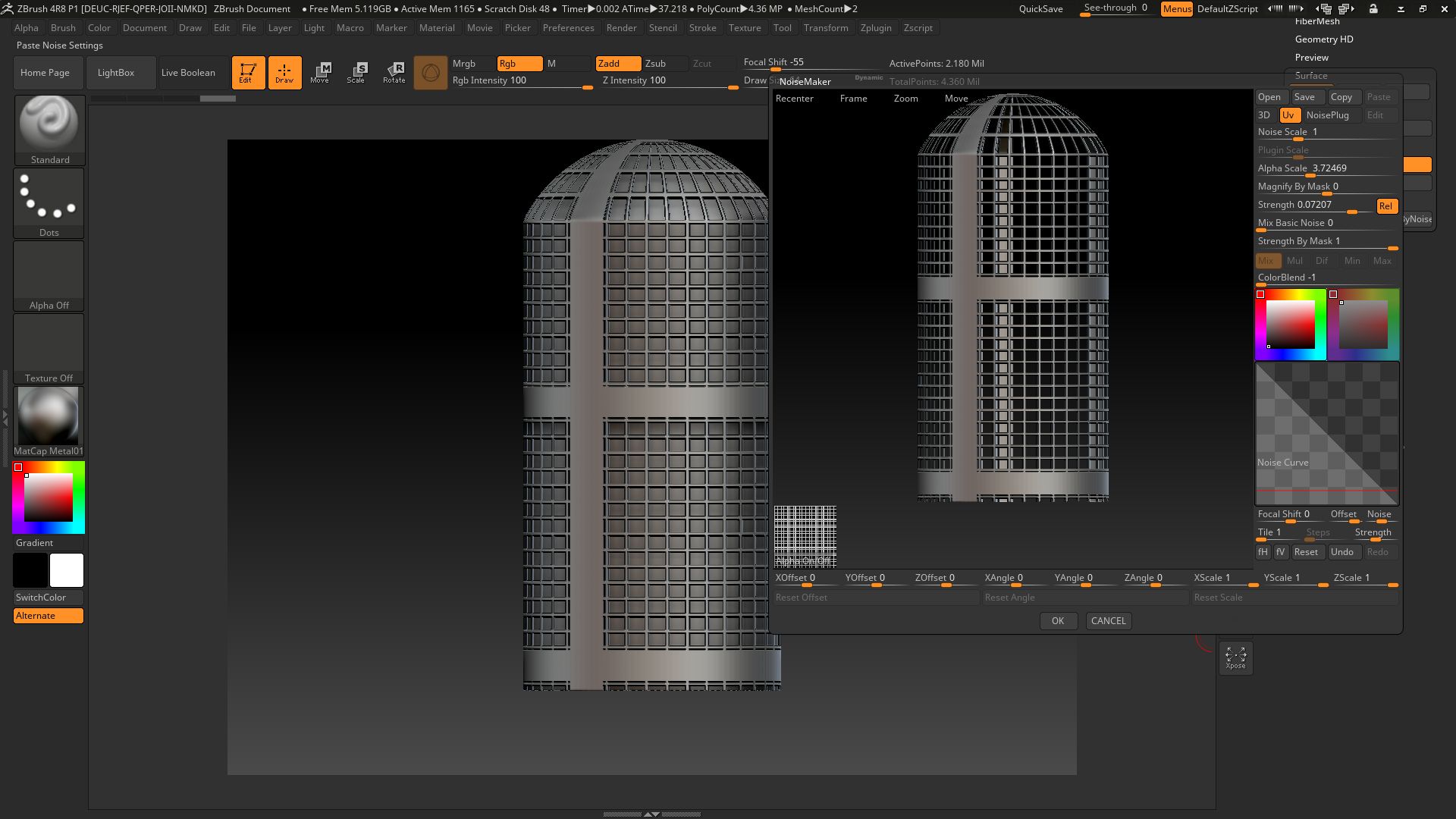The width and height of the screenshot is (1456, 819).
Task: Click the next layout arrow icon
Action: tap(1297, 8)
